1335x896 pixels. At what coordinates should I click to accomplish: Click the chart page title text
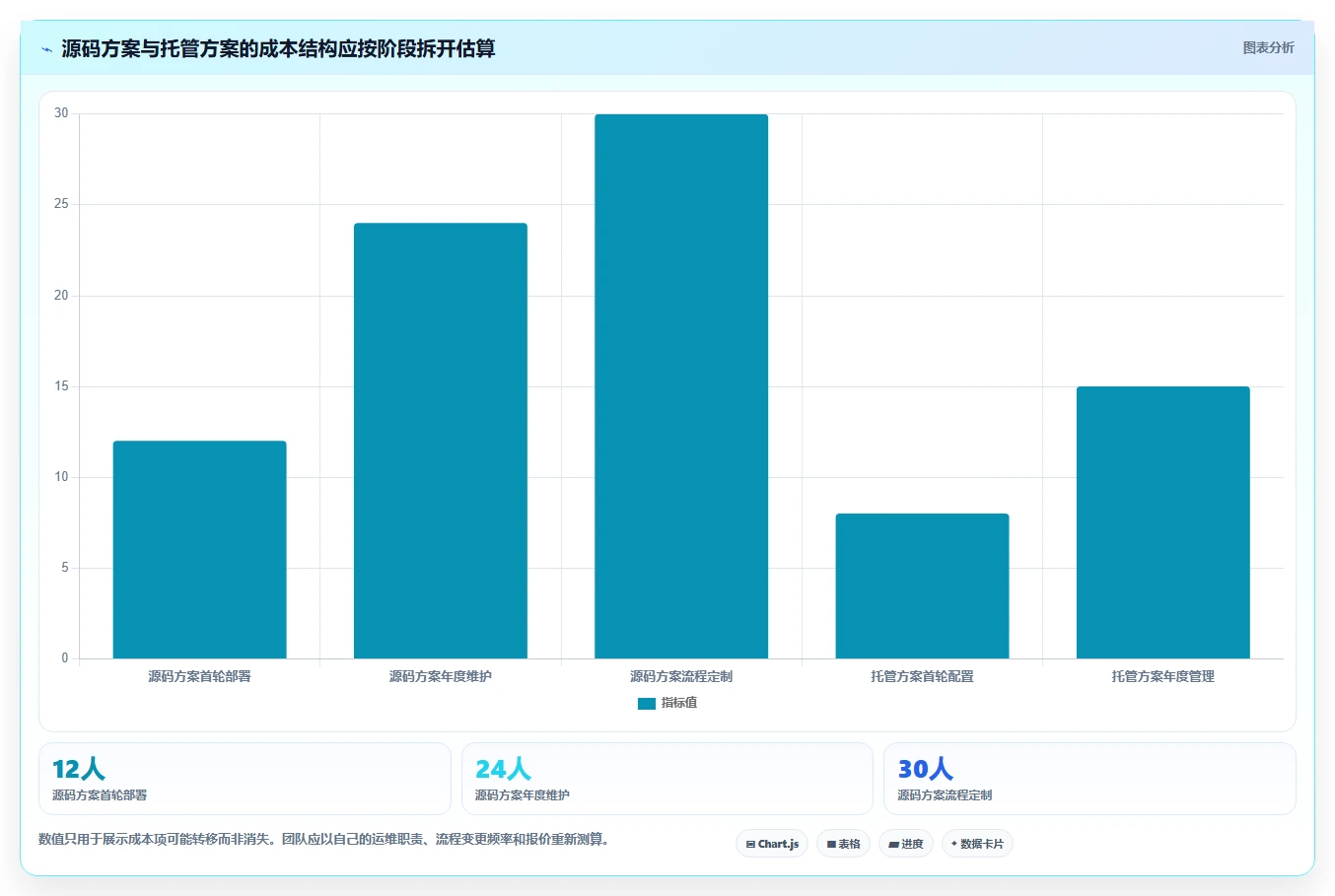[x=278, y=48]
